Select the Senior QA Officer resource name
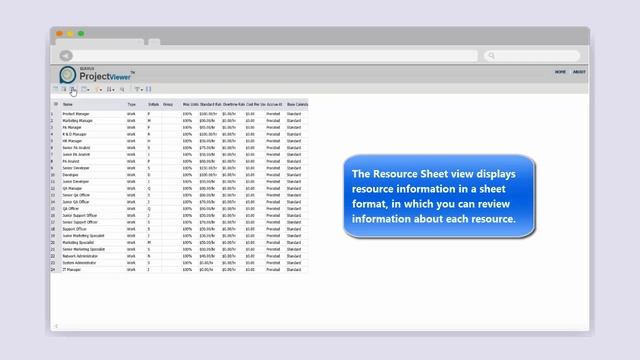The width and height of the screenshot is (640, 360). pos(76,195)
